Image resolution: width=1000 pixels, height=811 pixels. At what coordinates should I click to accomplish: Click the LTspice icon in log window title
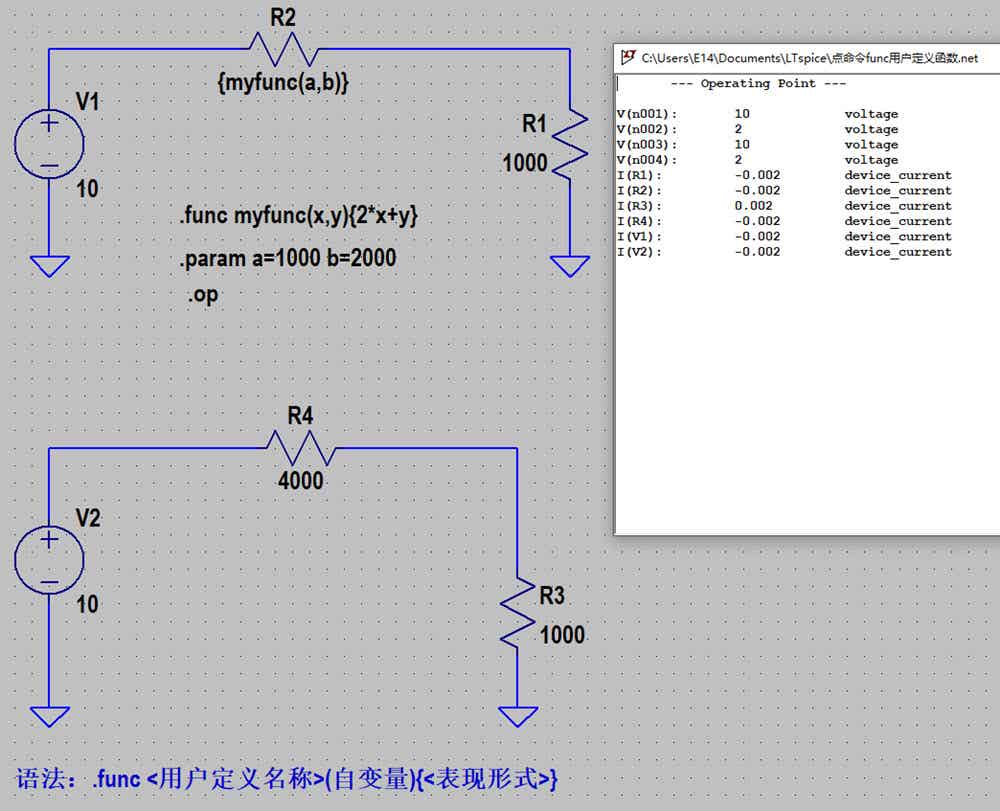pyautogui.click(x=628, y=57)
